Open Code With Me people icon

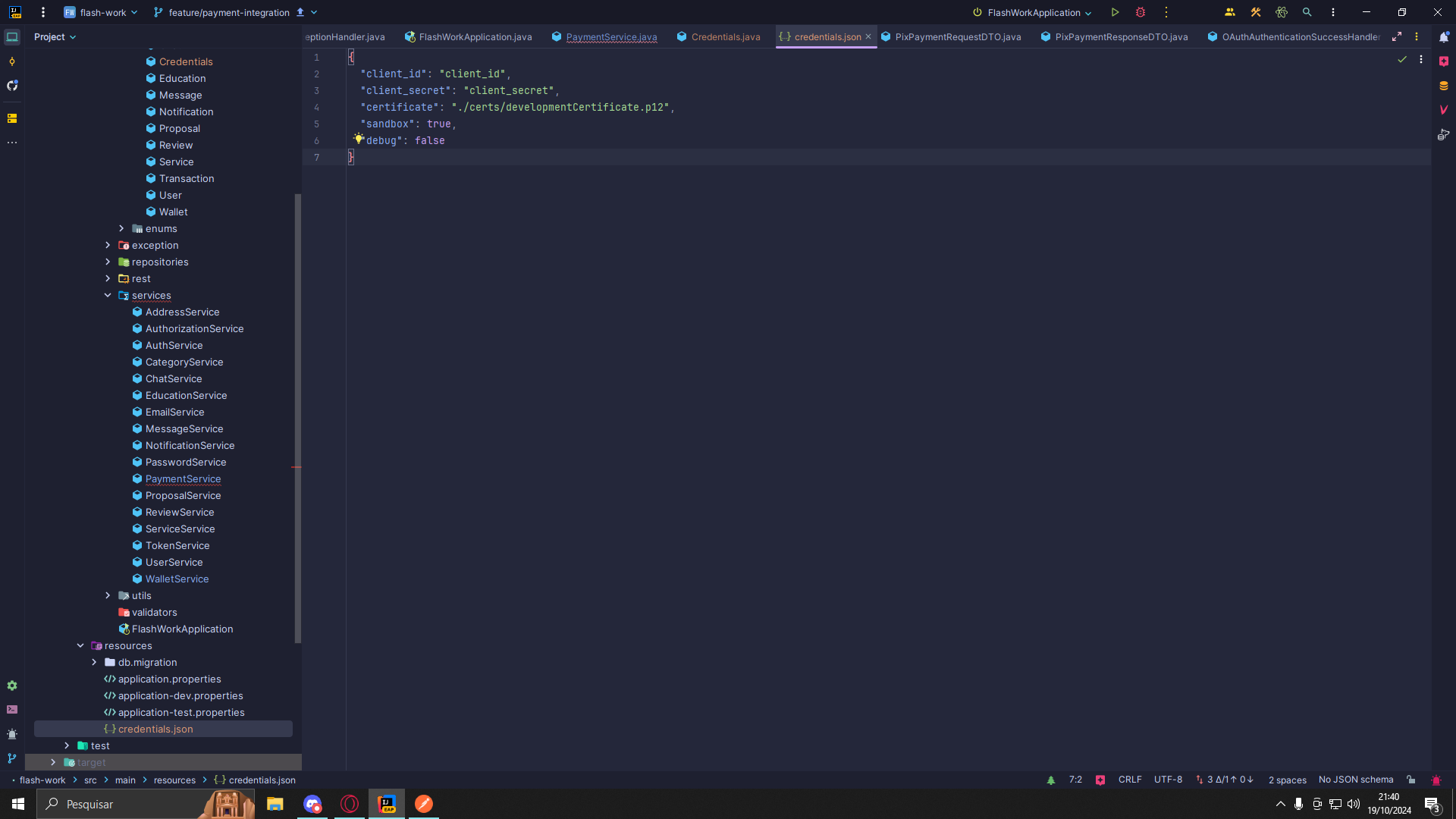[x=1230, y=12]
